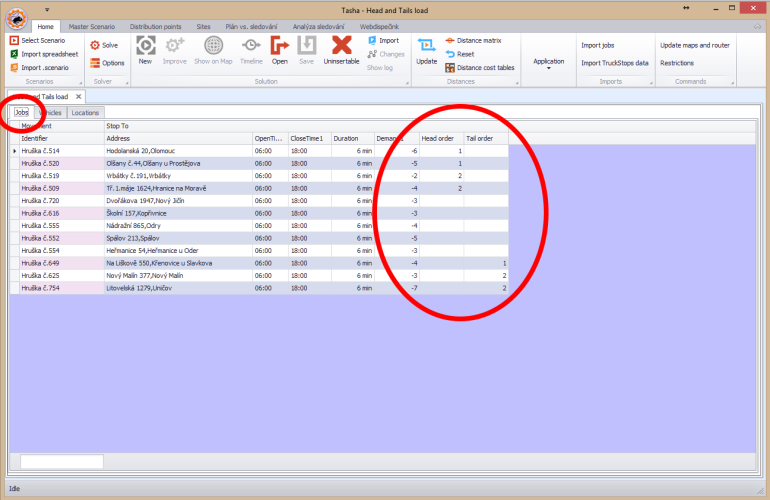Switch to the Home ribbon tab
The image size is (770, 500).
[x=46, y=27]
